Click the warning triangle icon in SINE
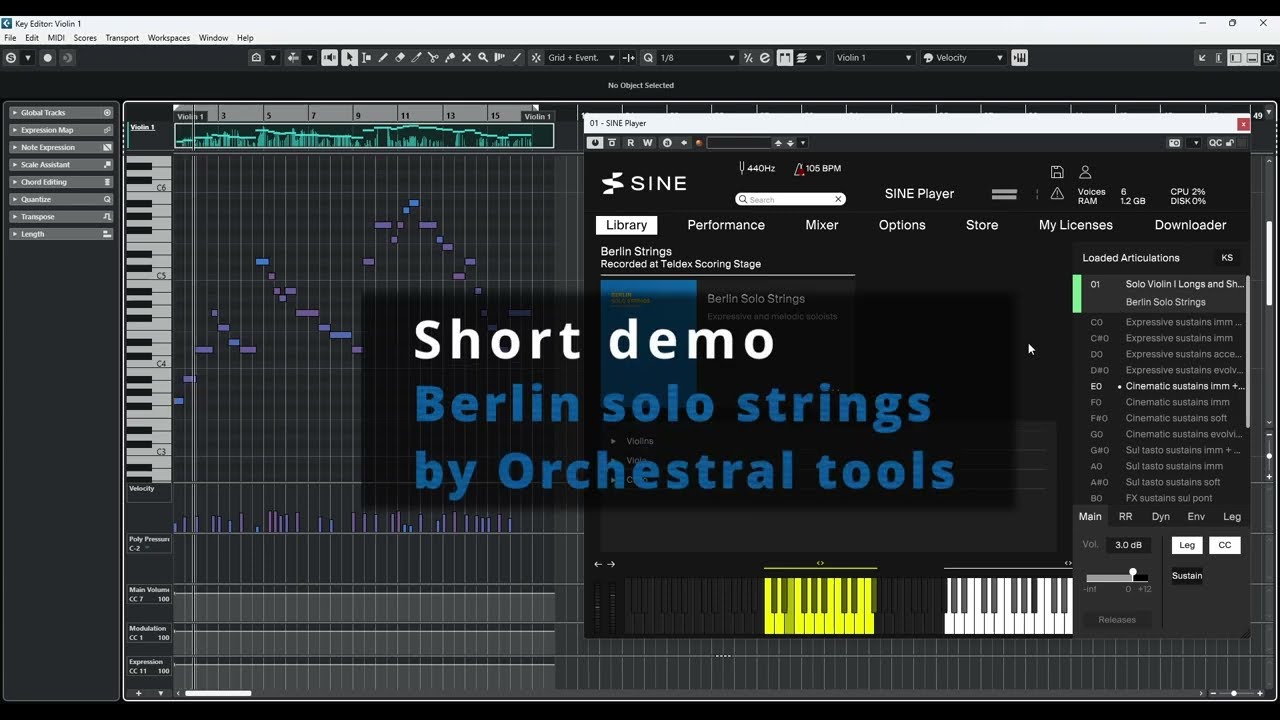The width and height of the screenshot is (1280, 720). [x=1056, y=194]
